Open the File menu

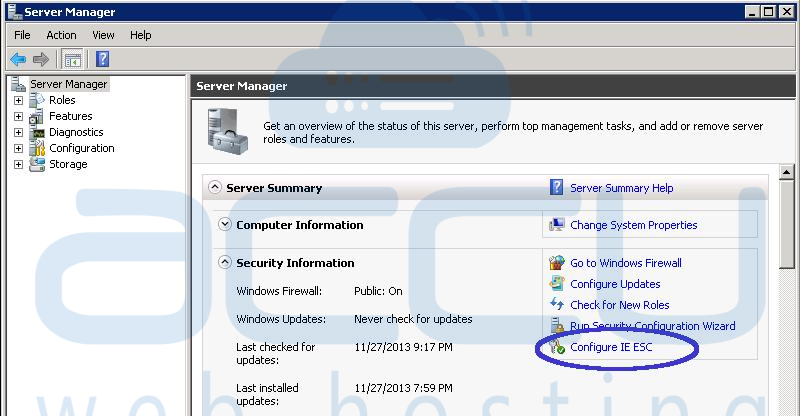[22, 35]
